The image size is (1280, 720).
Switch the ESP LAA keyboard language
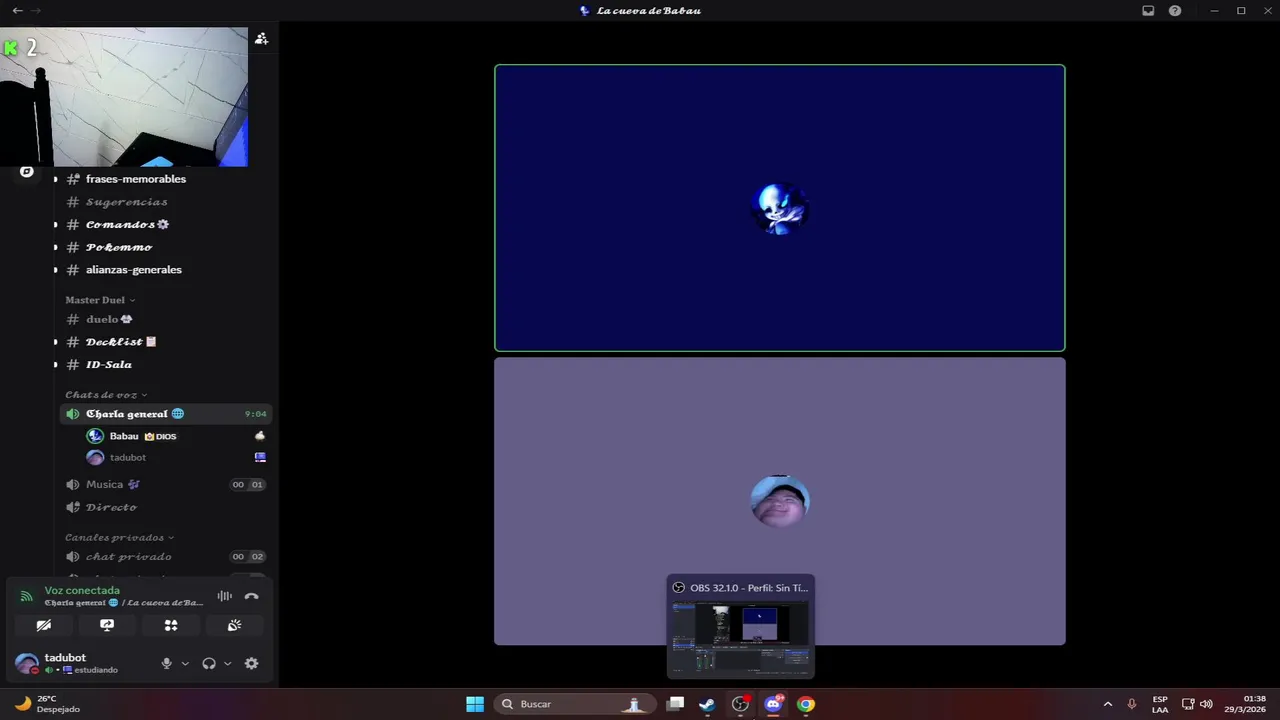pyautogui.click(x=1160, y=704)
